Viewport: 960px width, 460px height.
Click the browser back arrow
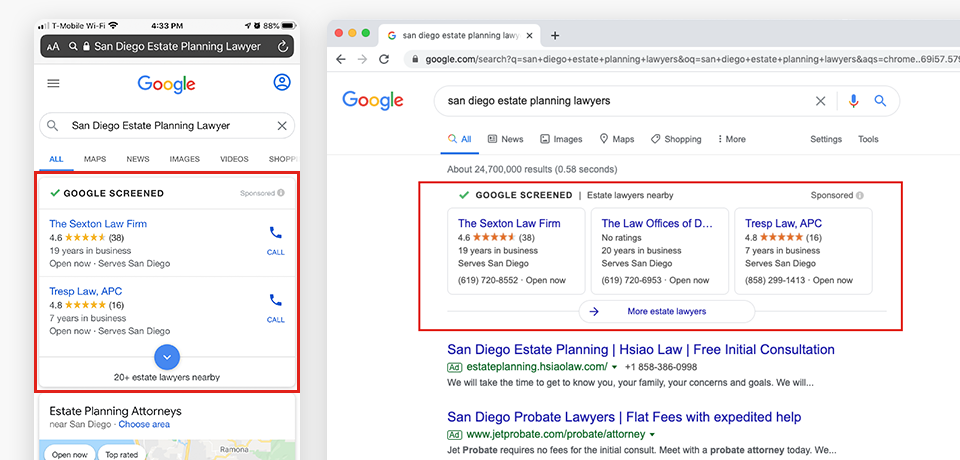(x=341, y=59)
